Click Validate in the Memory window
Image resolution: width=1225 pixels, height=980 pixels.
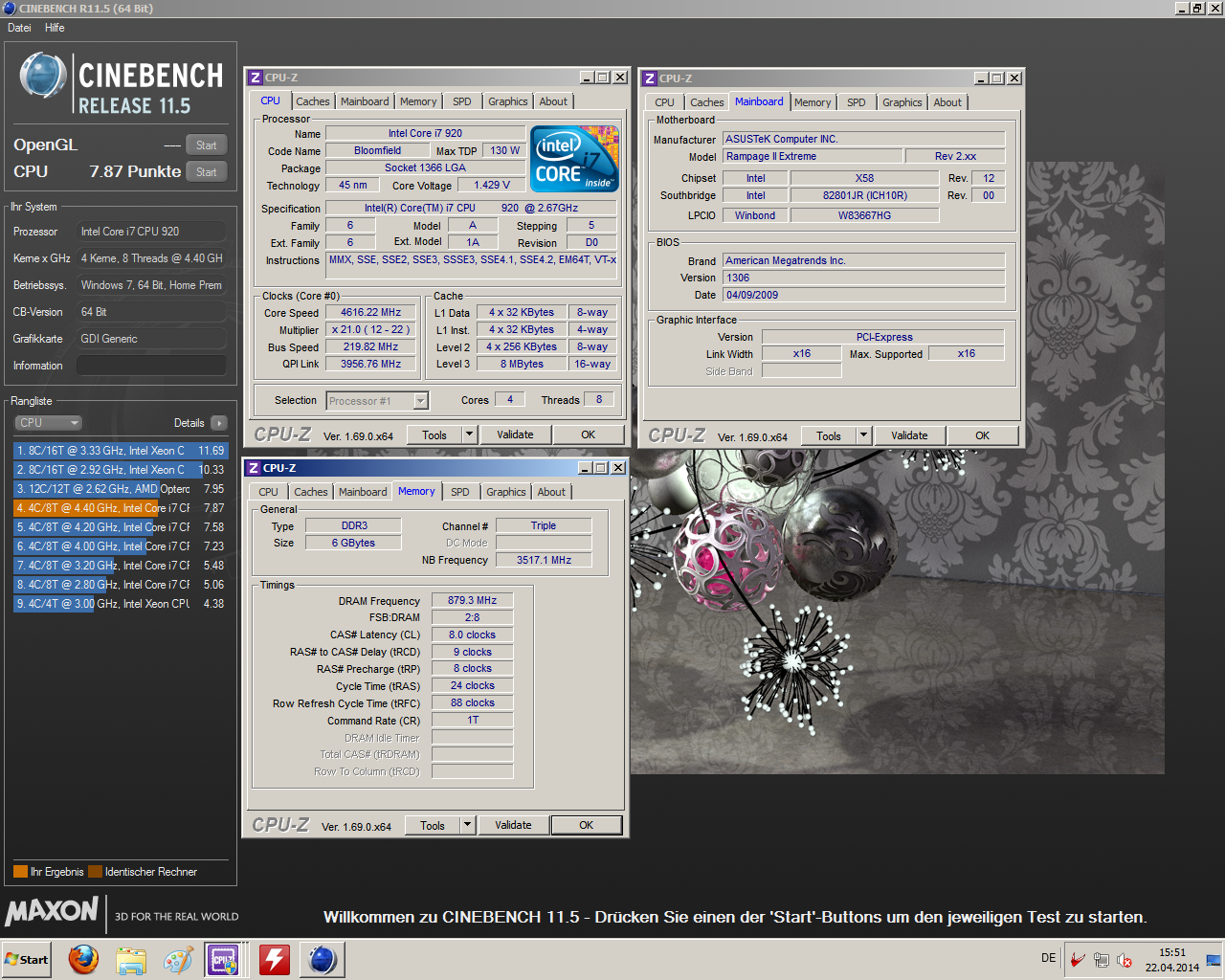[x=513, y=825]
